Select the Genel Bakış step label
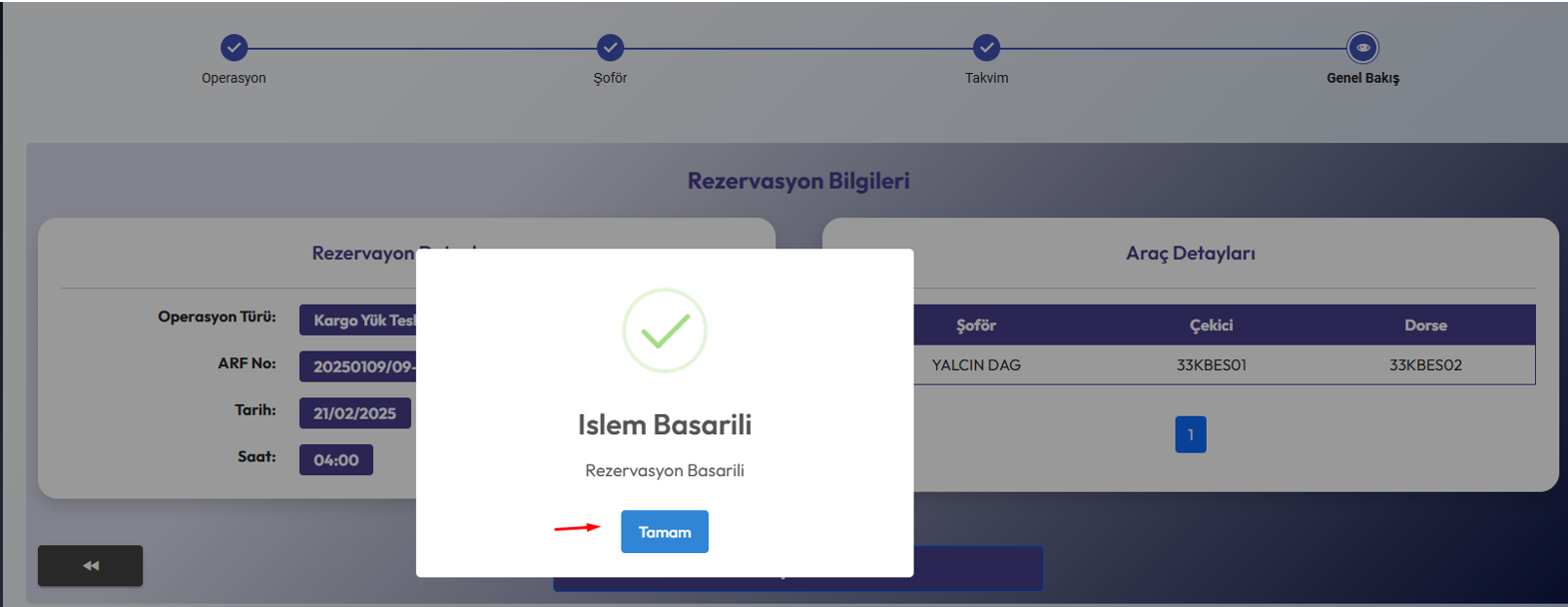The image size is (1568, 607). (1362, 78)
